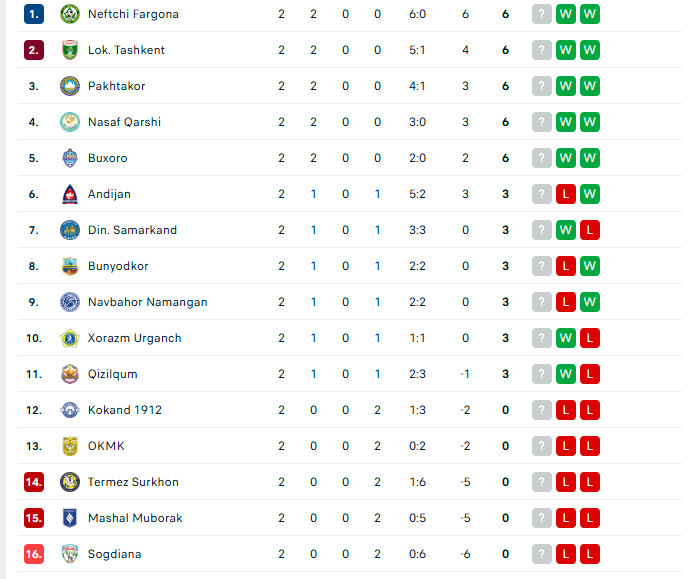
Task: Open the Xorazm Urganch team link
Action: pyautogui.click(x=134, y=338)
